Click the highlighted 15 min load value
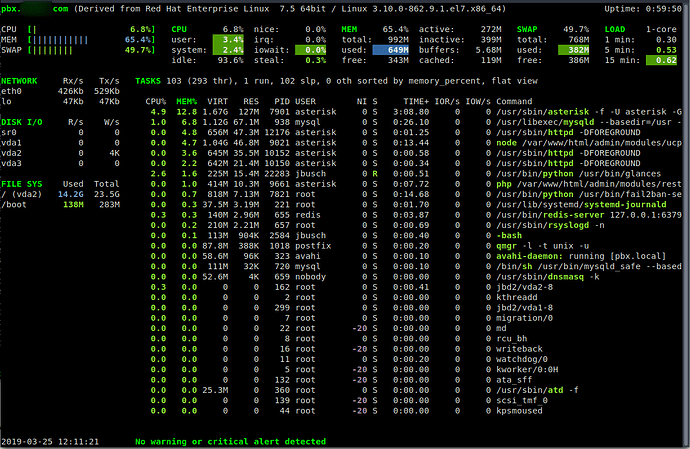Image resolution: width=690 pixels, height=449 pixels. pyautogui.click(x=661, y=60)
